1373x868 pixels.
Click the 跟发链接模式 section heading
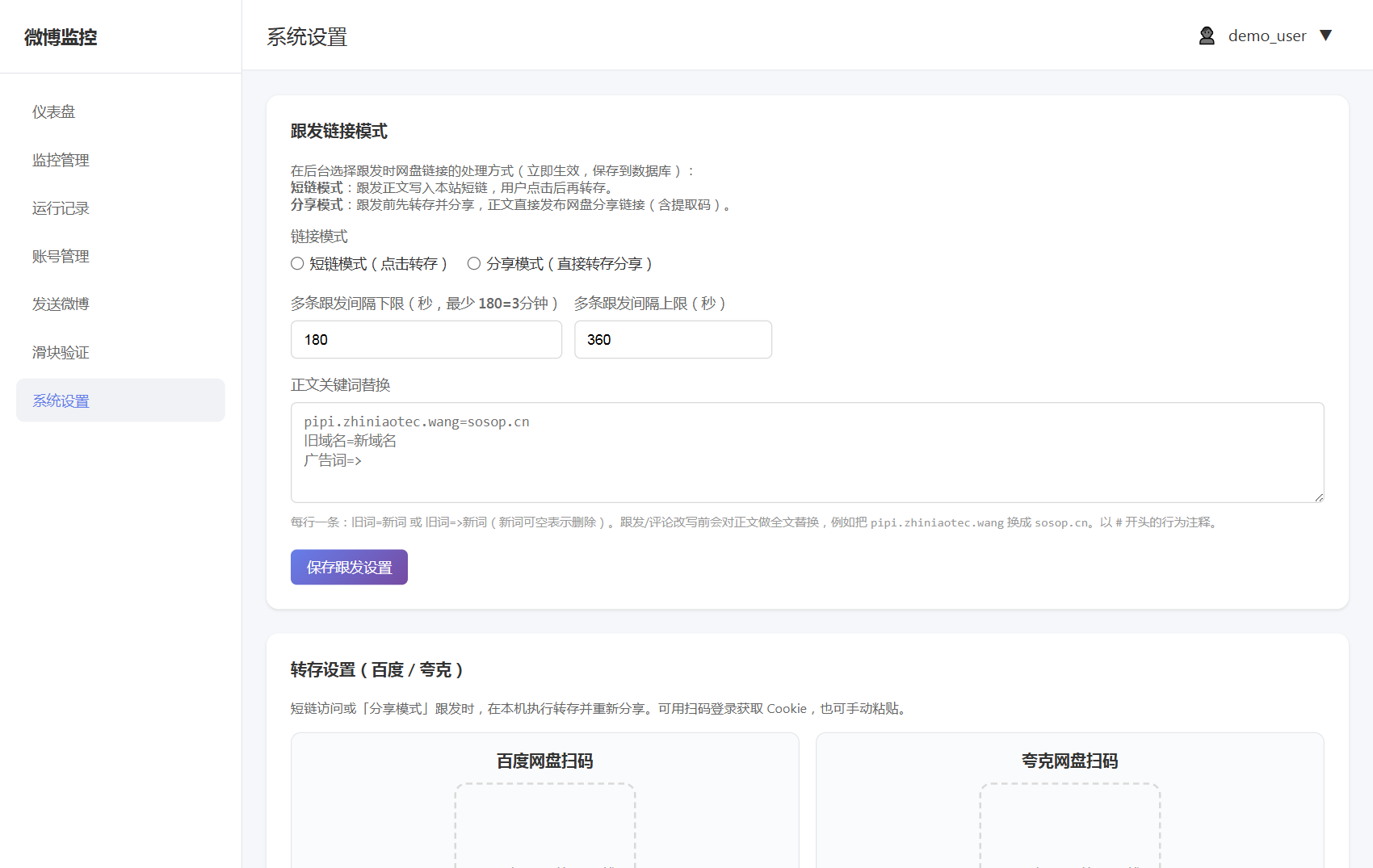[339, 132]
